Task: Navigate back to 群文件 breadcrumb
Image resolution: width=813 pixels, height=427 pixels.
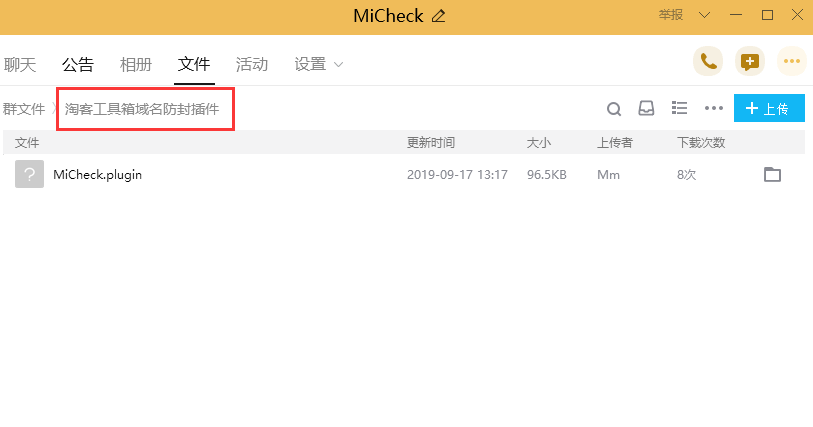Action: (24, 109)
